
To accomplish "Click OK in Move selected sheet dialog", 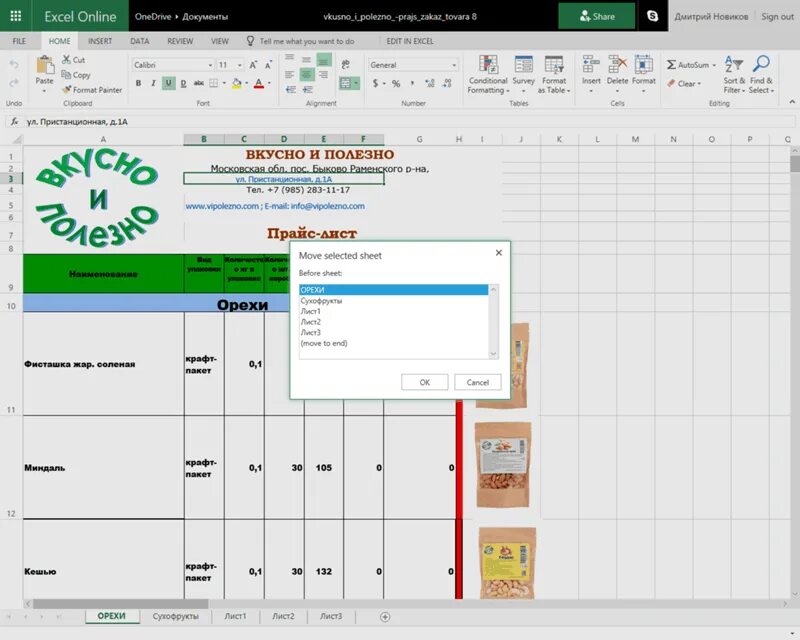I will pos(424,382).
